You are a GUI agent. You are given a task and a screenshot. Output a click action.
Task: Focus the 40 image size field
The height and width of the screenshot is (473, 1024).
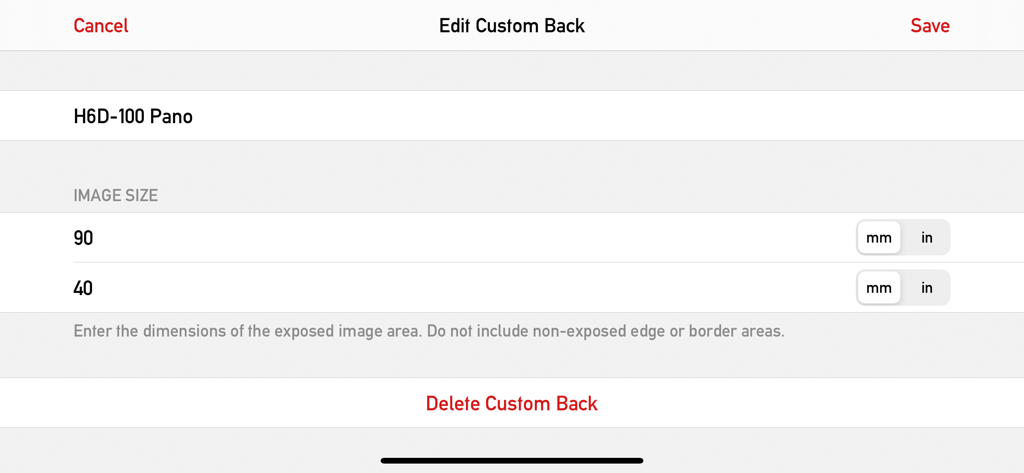[400, 288]
